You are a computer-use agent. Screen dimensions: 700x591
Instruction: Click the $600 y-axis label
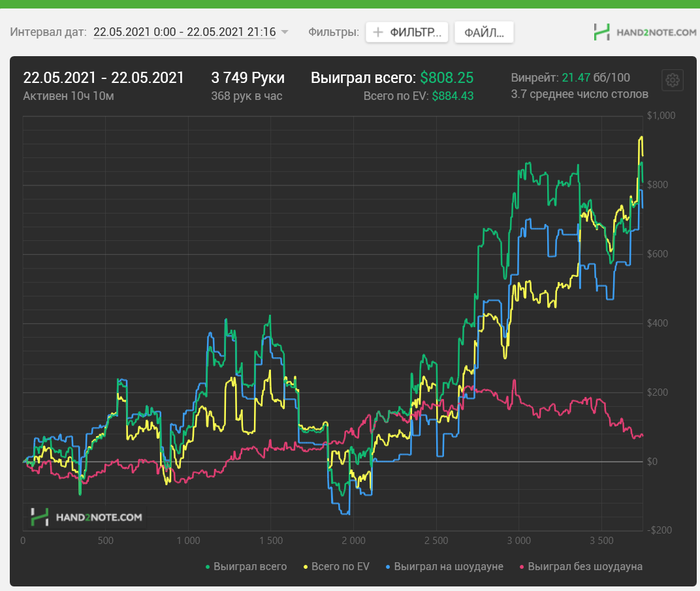658,254
